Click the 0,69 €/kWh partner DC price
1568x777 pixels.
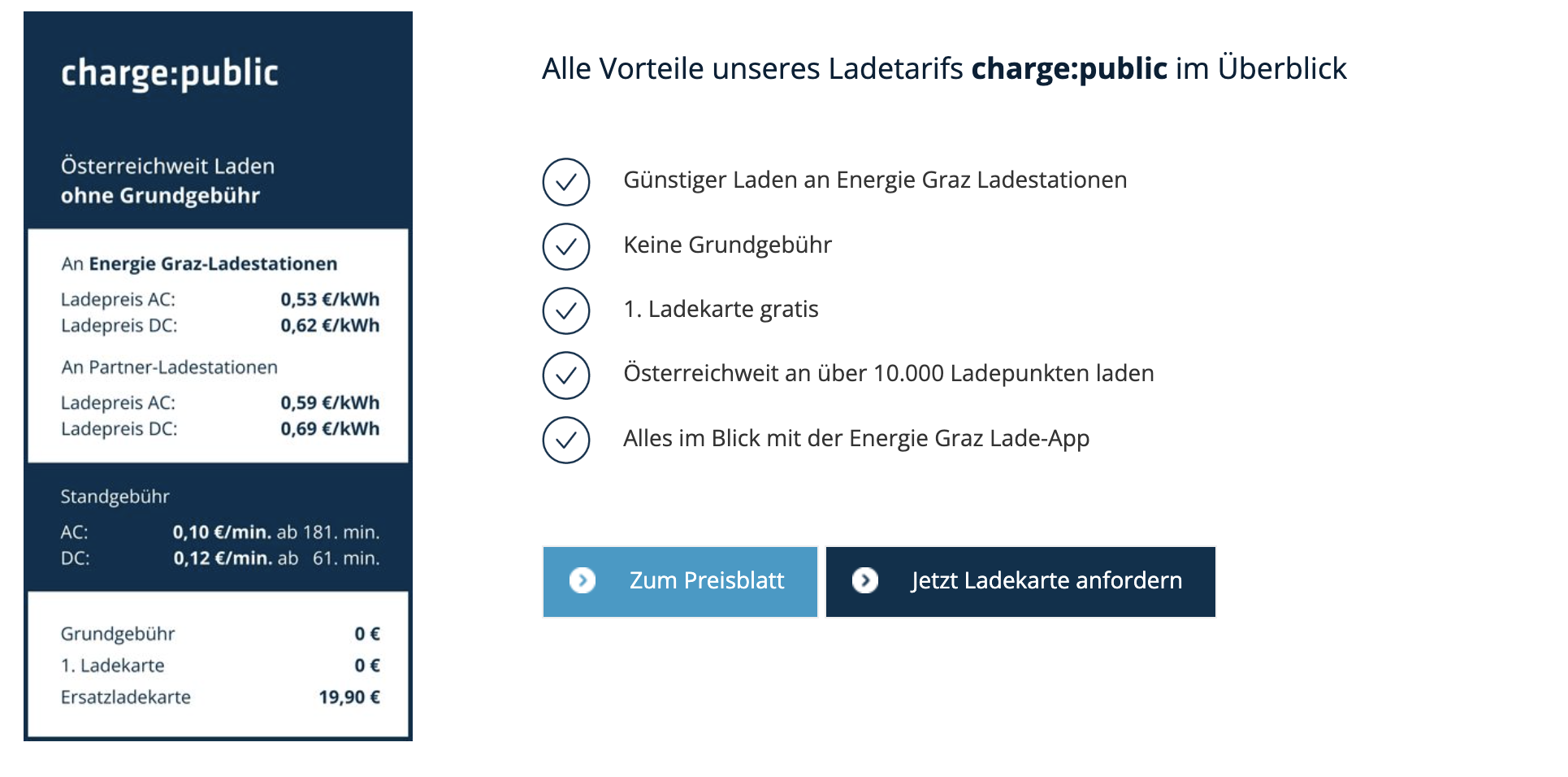pos(329,428)
